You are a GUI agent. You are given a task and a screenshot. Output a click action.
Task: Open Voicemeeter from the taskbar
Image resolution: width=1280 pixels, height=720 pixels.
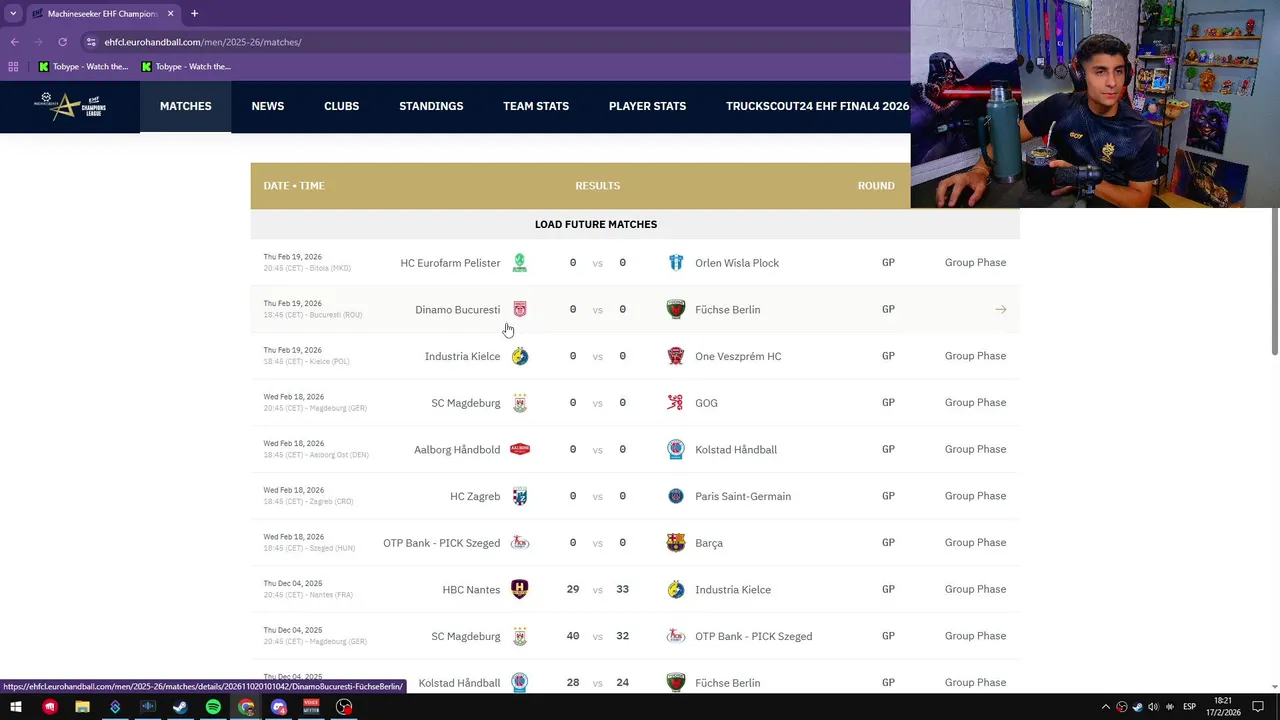[x=311, y=707]
